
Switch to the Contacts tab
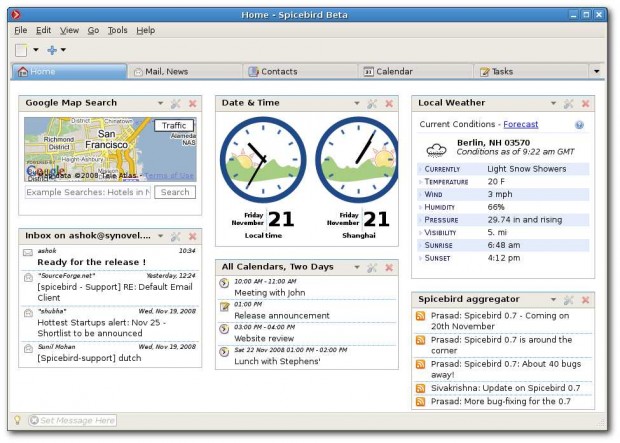[300, 72]
